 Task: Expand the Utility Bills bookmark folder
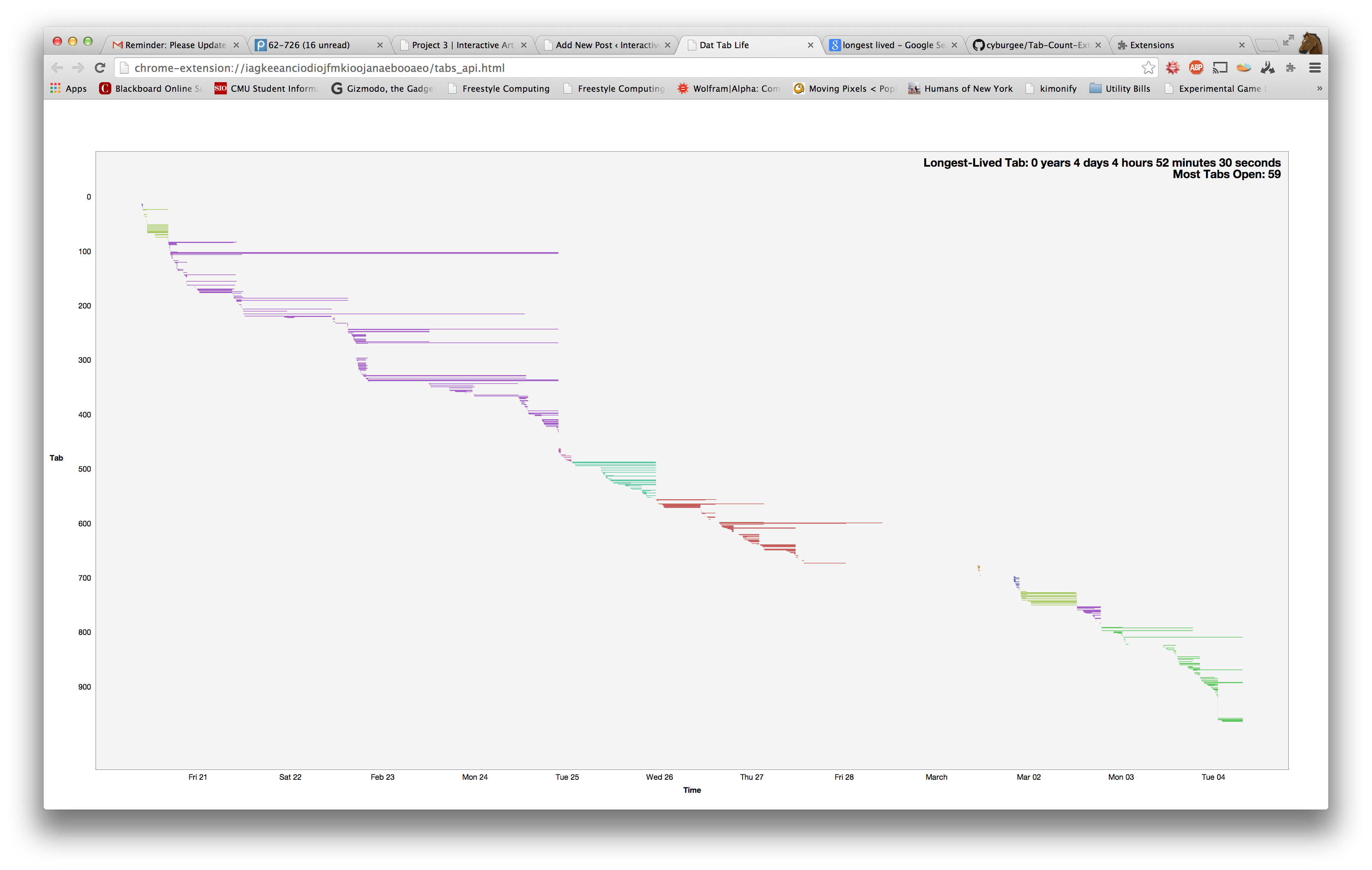pos(1120,88)
